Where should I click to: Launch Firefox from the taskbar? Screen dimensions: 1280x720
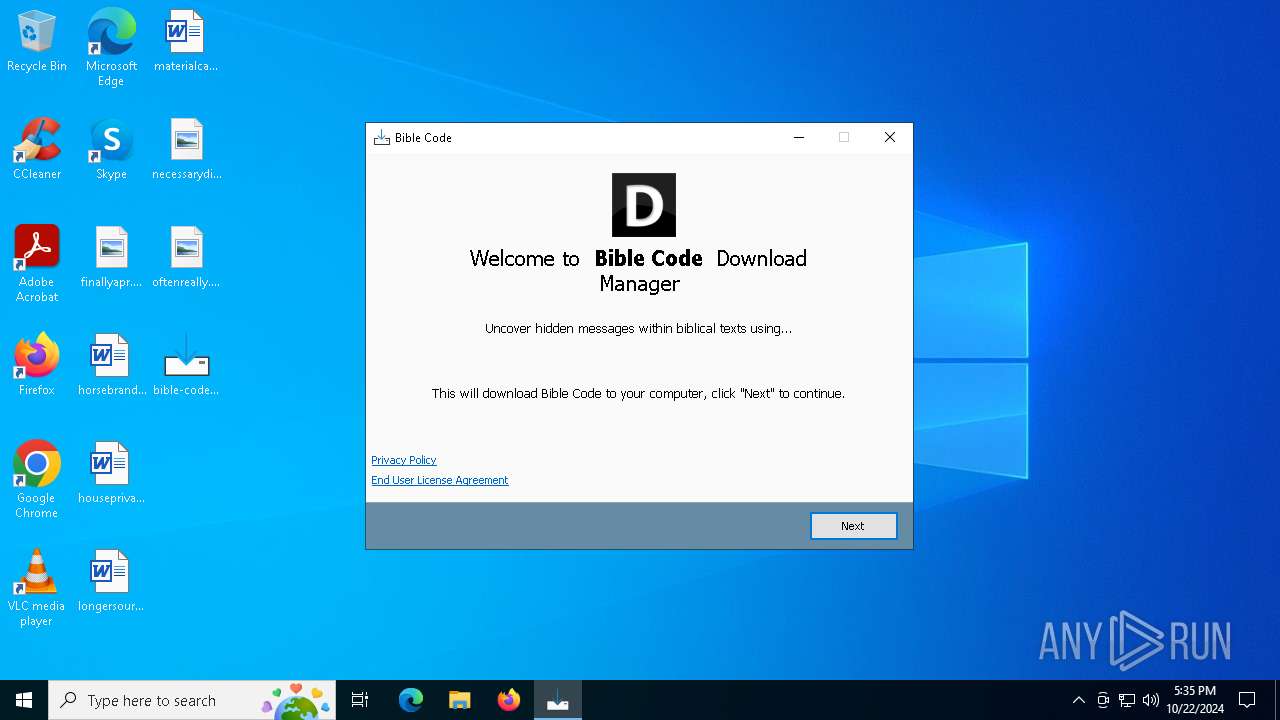(509, 700)
